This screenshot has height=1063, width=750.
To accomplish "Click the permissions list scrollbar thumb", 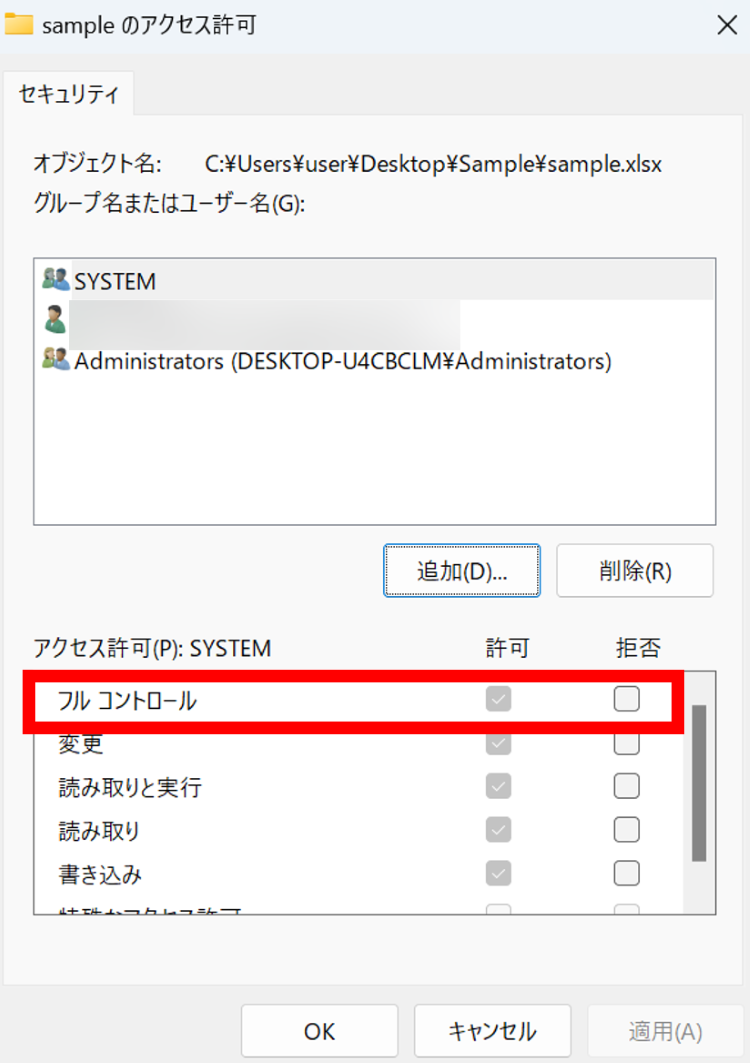I will point(699,783).
